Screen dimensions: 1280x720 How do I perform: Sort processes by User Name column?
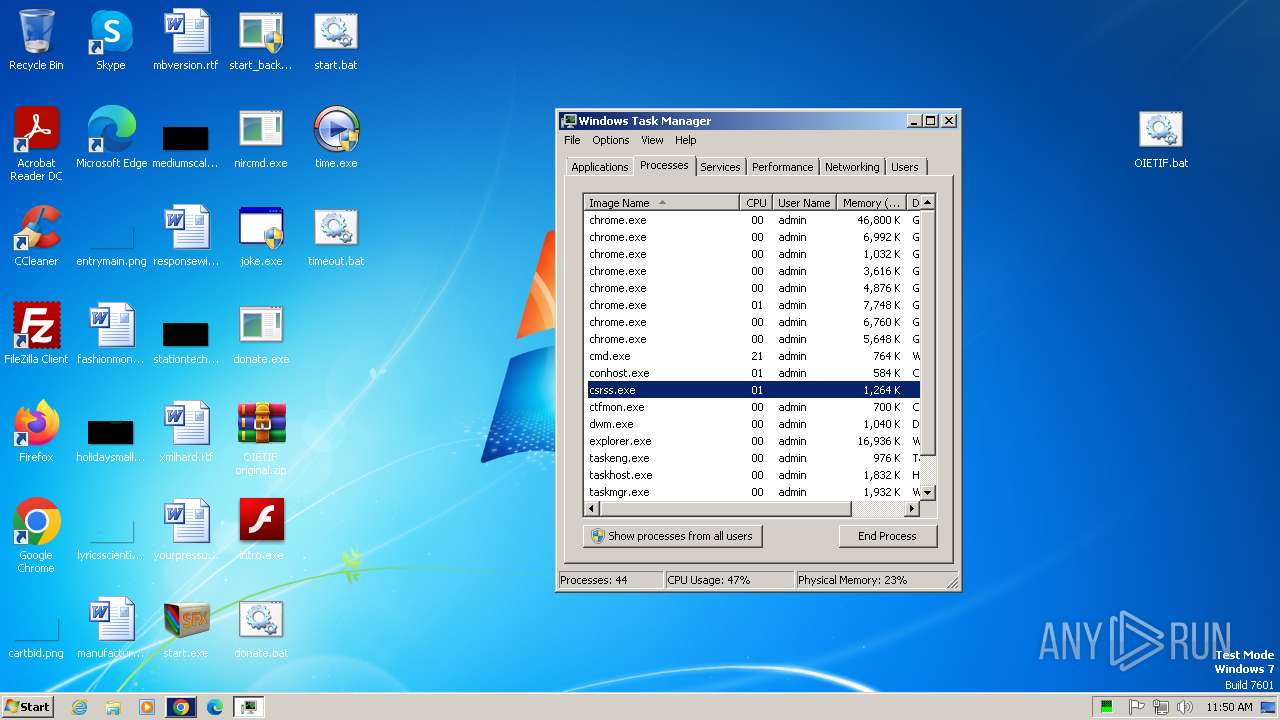[803, 203]
